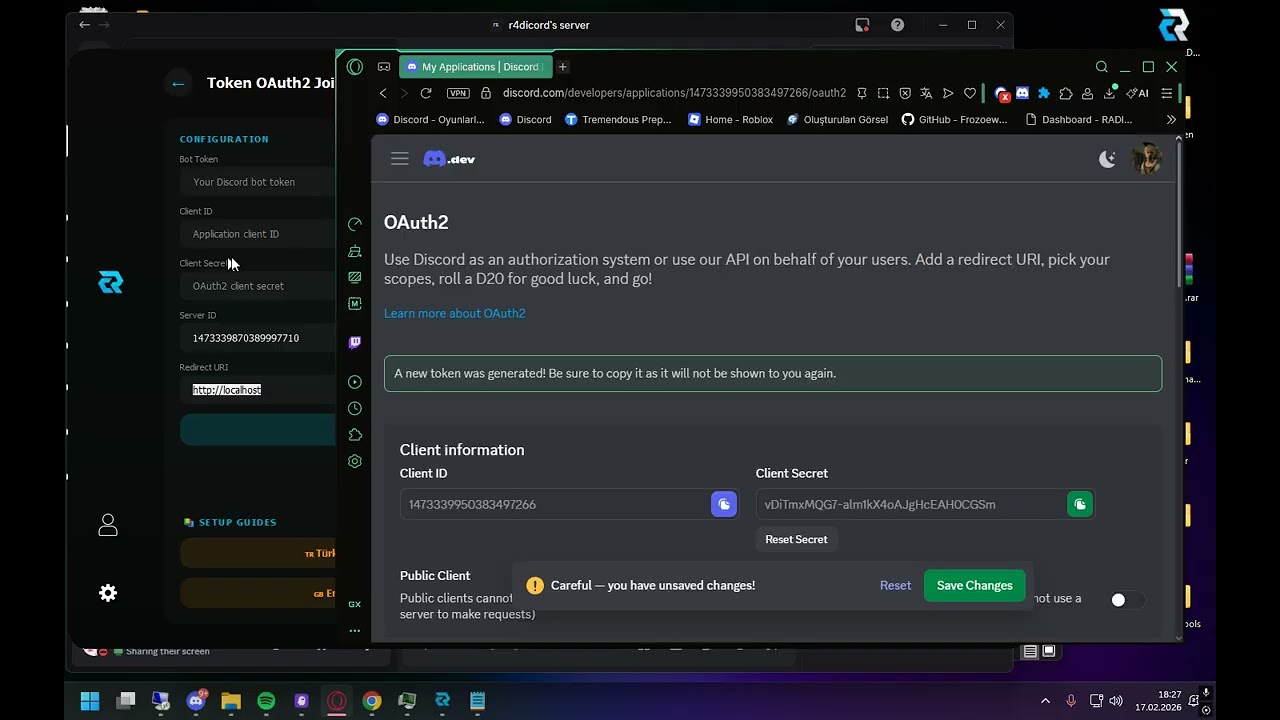This screenshot has height=720, width=1280.
Task: Click the address bar URL in Opera
Action: pyautogui.click(x=675, y=93)
